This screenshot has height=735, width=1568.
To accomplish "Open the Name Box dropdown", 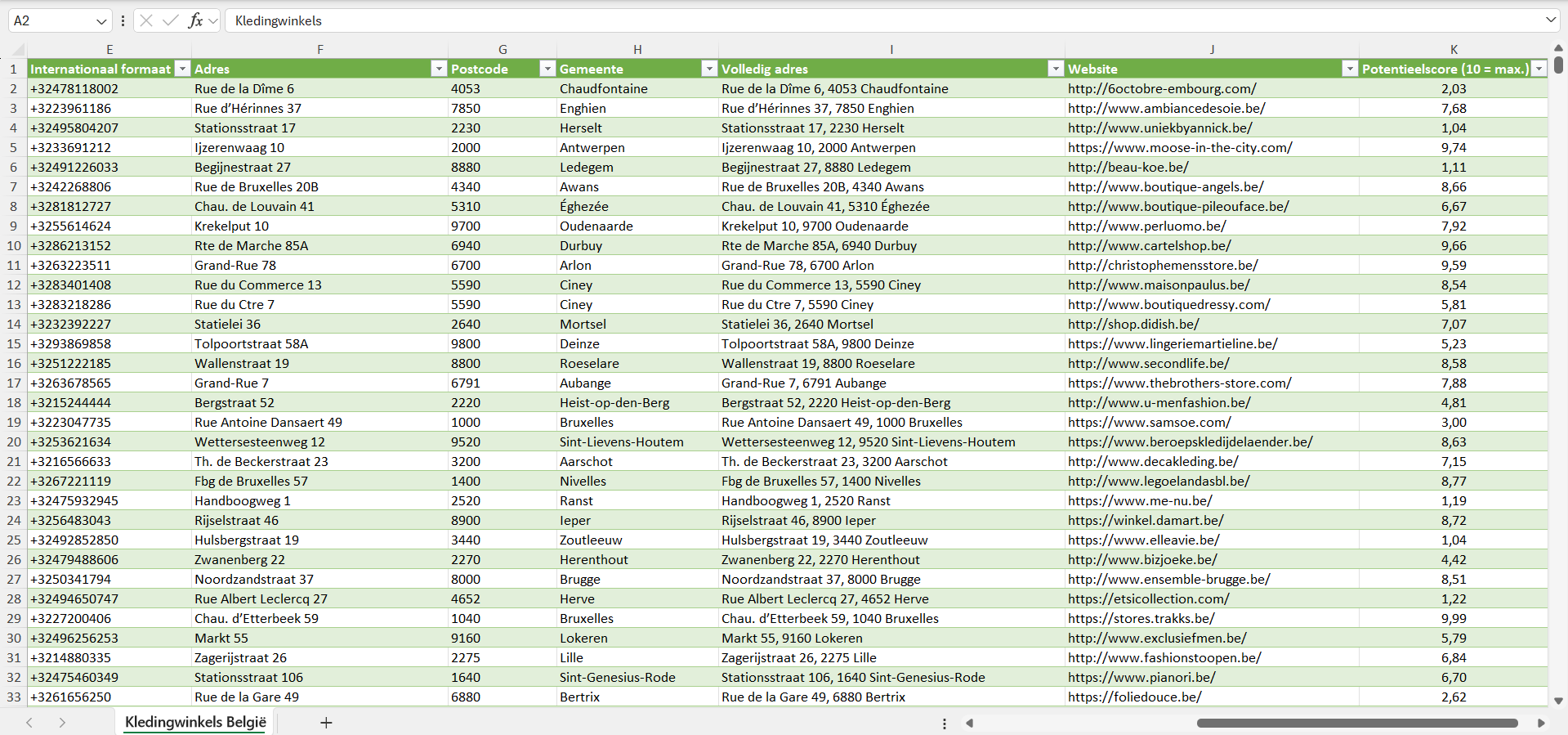I will pyautogui.click(x=101, y=21).
